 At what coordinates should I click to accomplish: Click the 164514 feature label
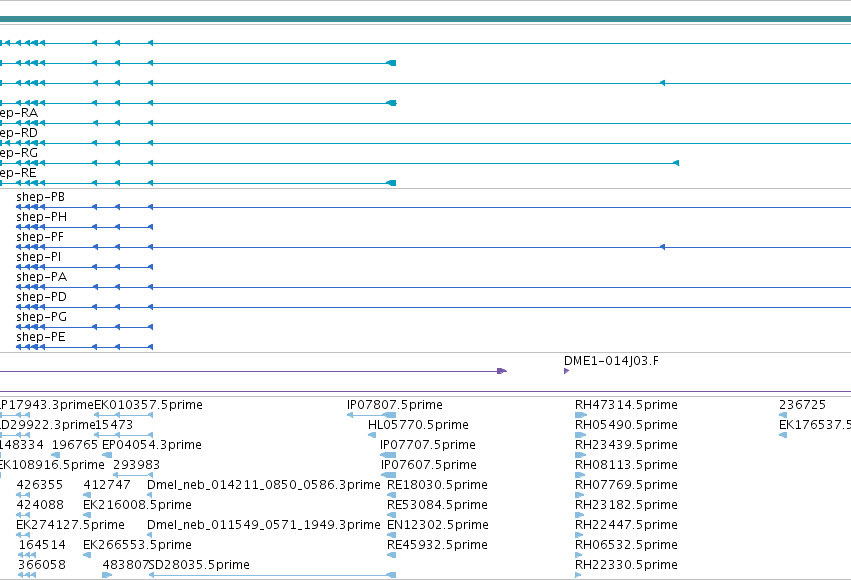[x=42, y=545]
